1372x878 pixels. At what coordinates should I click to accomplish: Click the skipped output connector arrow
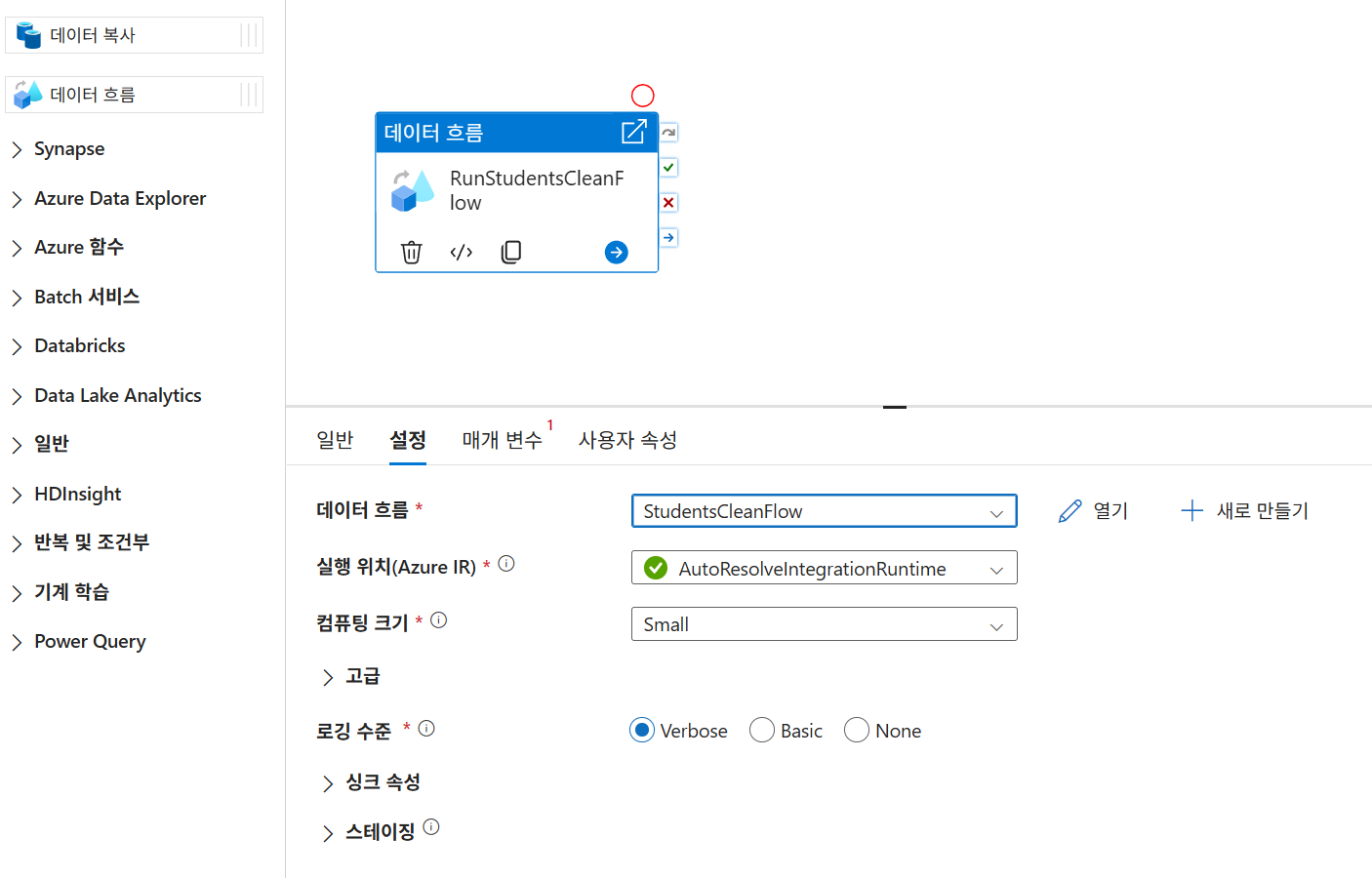[x=668, y=133]
